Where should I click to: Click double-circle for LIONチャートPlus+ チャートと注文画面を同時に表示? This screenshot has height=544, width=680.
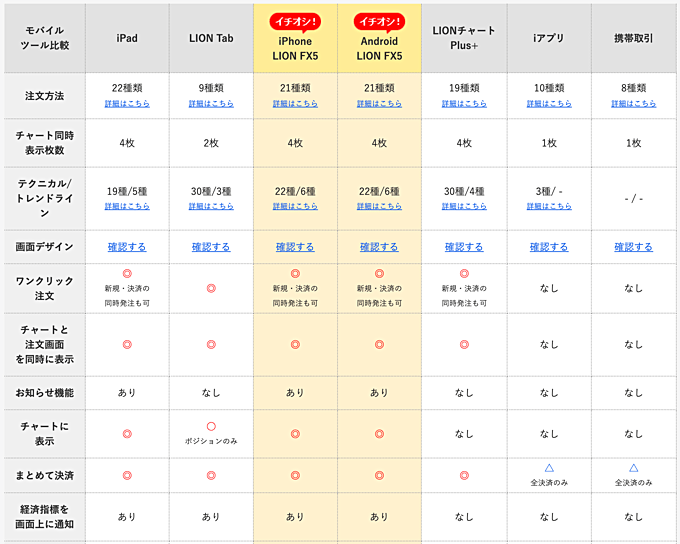tap(464, 345)
